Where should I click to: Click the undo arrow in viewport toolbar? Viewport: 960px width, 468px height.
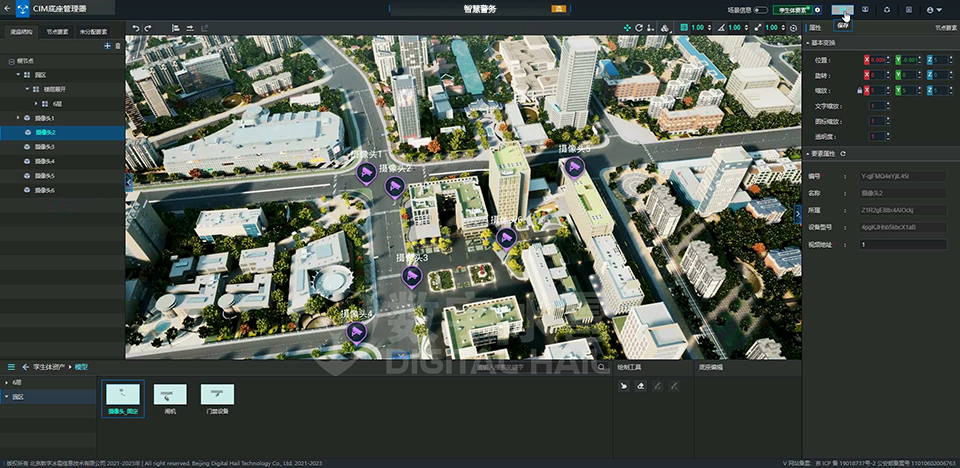click(136, 27)
